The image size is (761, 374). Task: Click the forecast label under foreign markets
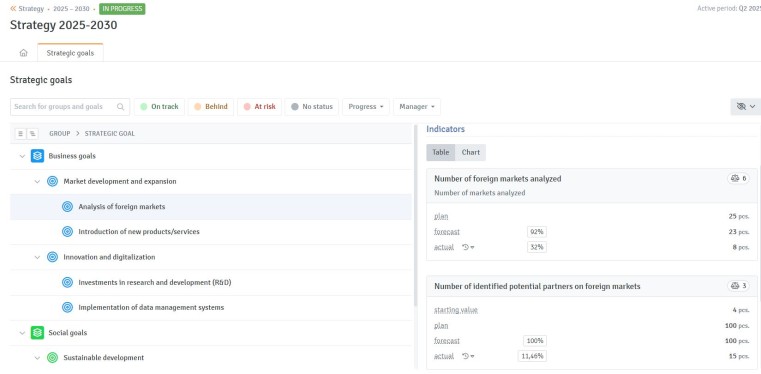(x=447, y=232)
